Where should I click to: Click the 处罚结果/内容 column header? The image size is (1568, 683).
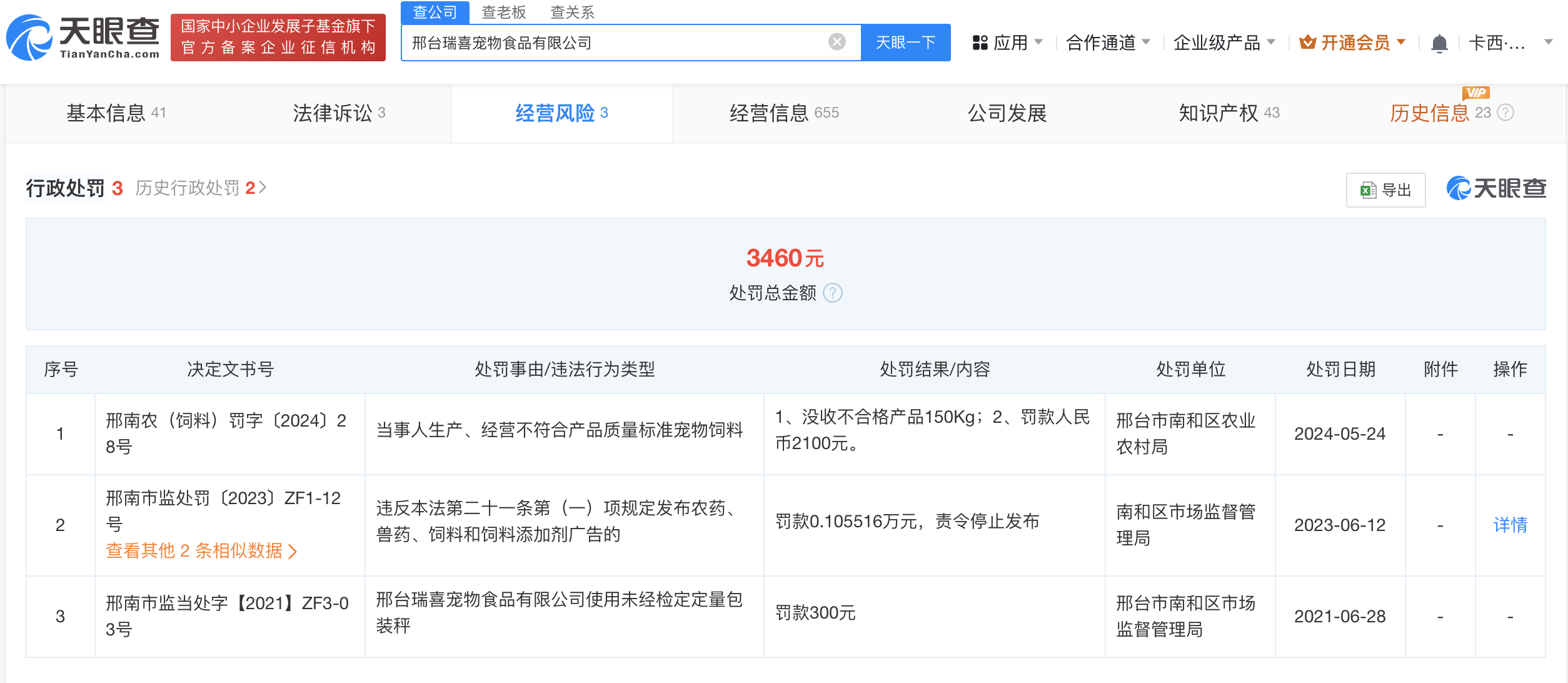(x=935, y=369)
